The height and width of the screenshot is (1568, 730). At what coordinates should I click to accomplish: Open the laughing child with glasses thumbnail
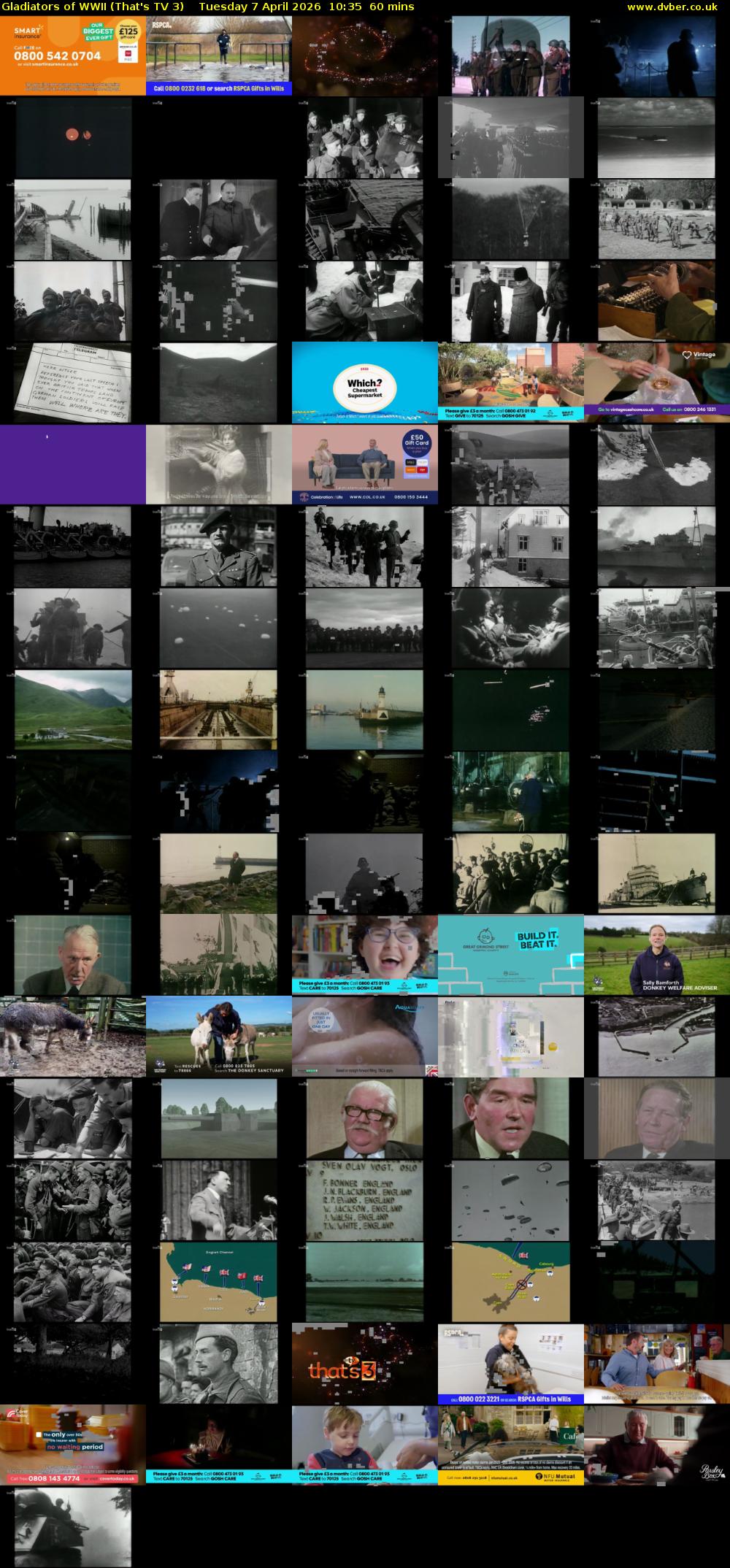pyautogui.click(x=365, y=954)
